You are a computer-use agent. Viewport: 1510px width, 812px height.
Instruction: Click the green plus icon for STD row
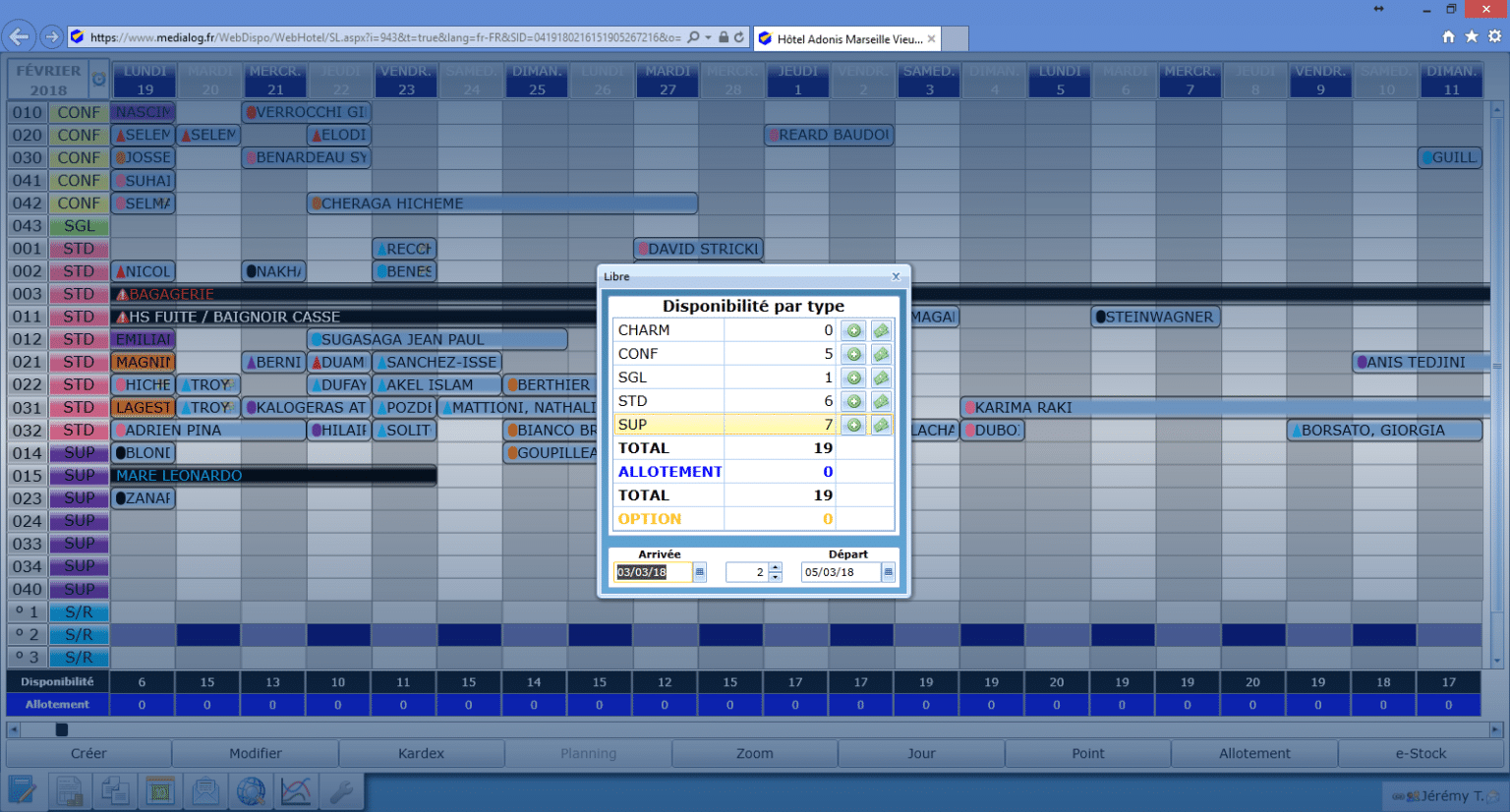coord(853,401)
